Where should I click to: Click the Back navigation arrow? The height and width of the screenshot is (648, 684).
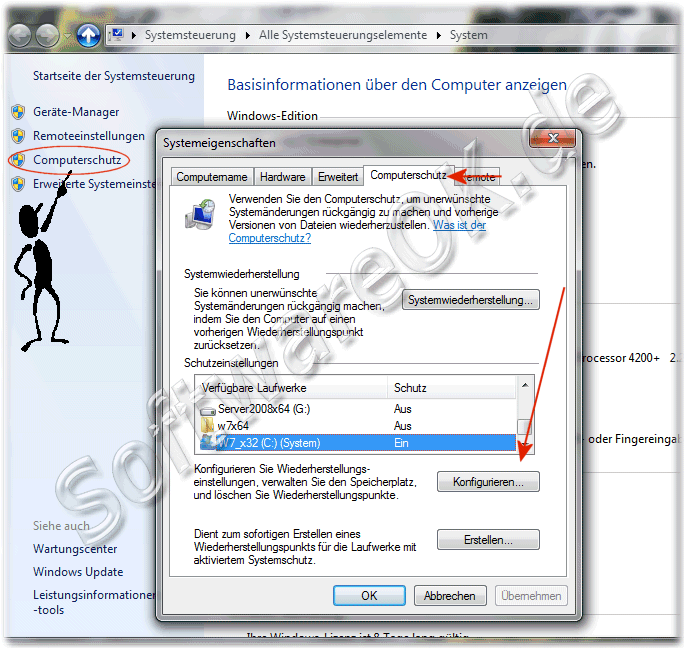(19, 35)
